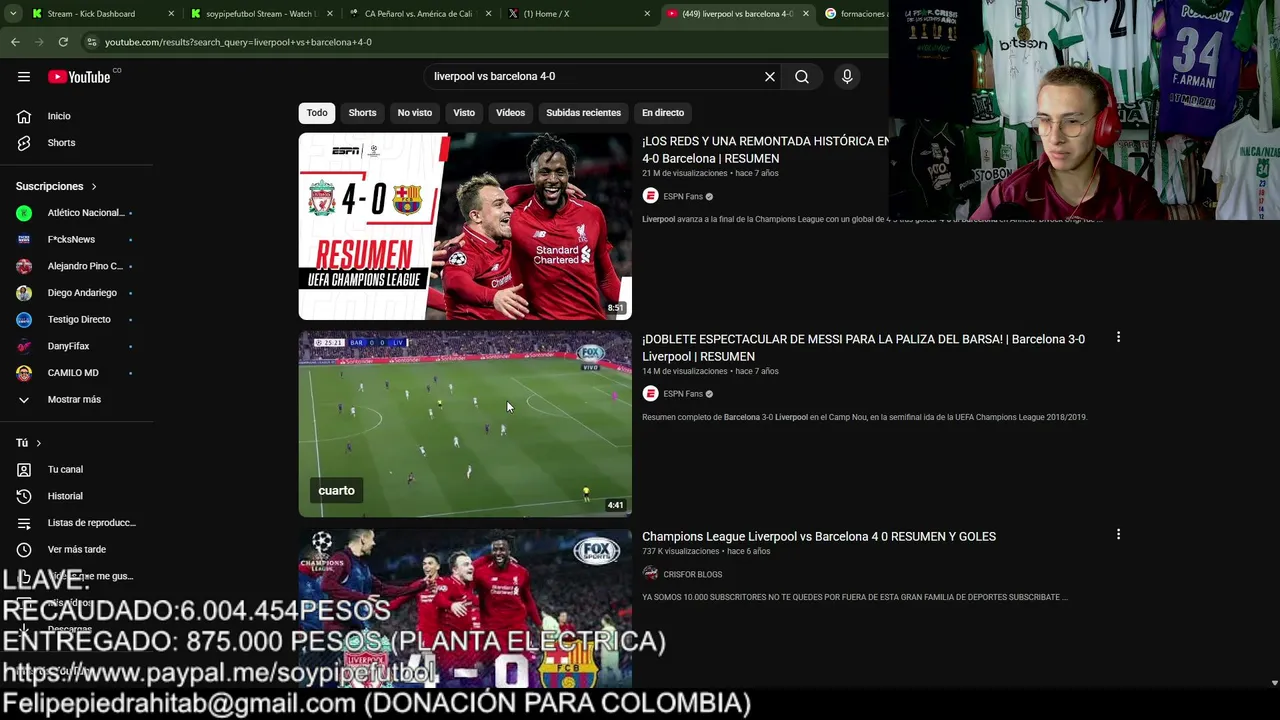Viewport: 1280px width, 720px height.
Task: Open Champions League Liverpool vs Barcelona title
Action: 819,537
